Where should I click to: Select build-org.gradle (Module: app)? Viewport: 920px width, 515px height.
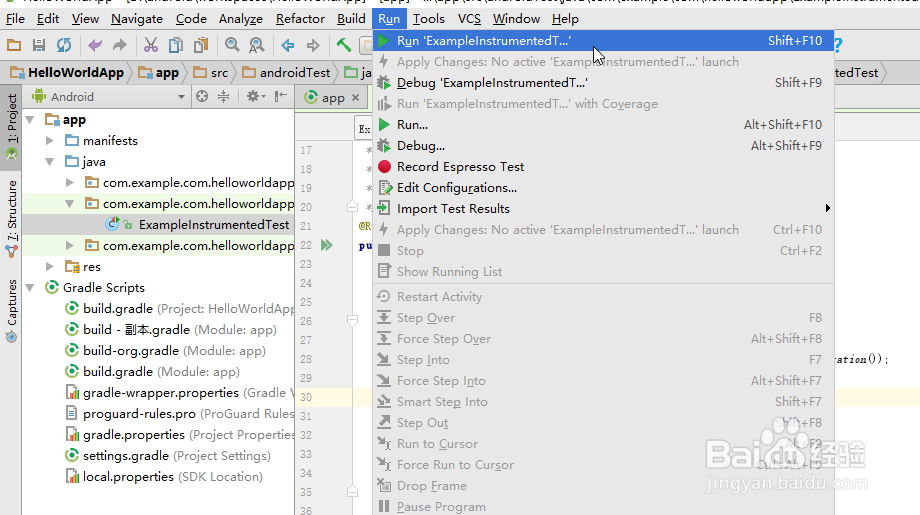coord(165,351)
